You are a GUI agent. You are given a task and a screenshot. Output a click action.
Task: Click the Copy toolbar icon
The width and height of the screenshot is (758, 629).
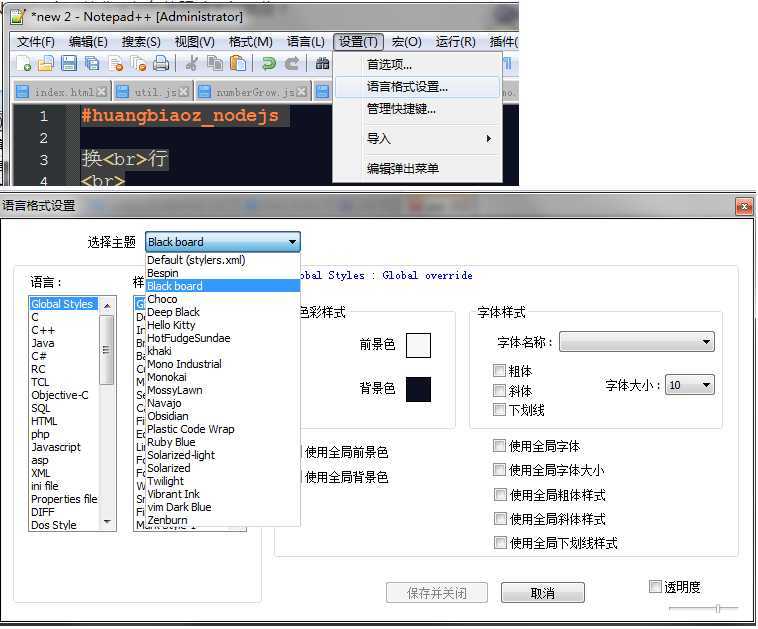click(x=215, y=63)
